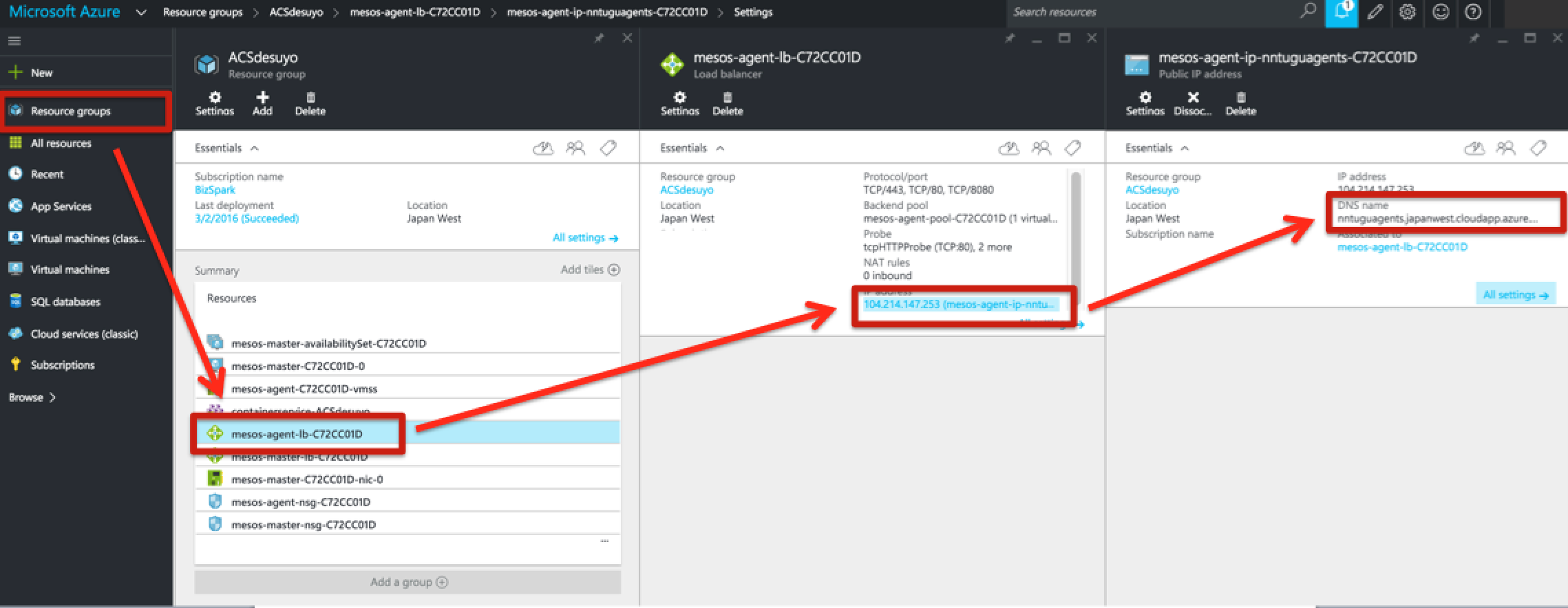The width and height of the screenshot is (1568, 608).
Task: Click Resource groups in the breadcrumb
Action: pos(202,12)
